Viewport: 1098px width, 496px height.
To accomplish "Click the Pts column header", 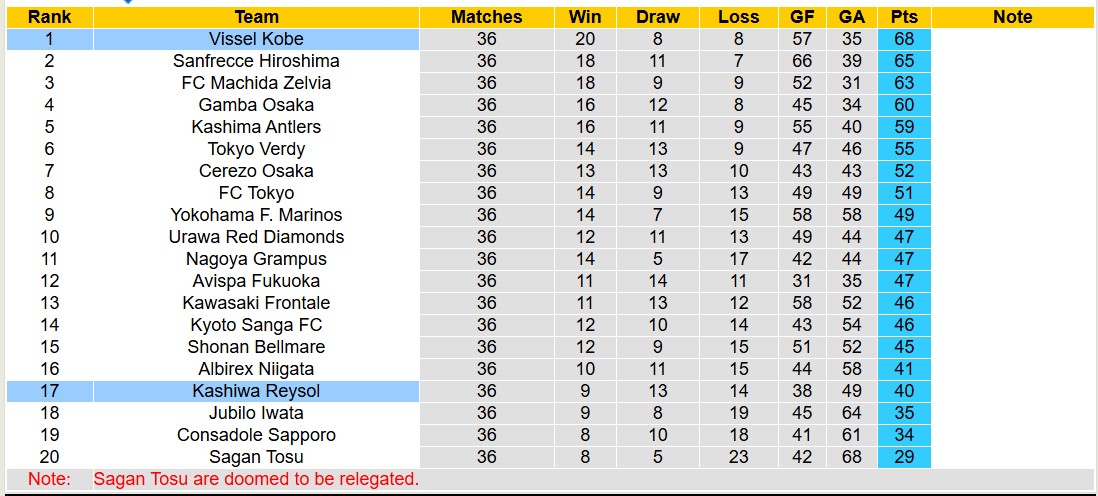I will pyautogui.click(x=904, y=17).
